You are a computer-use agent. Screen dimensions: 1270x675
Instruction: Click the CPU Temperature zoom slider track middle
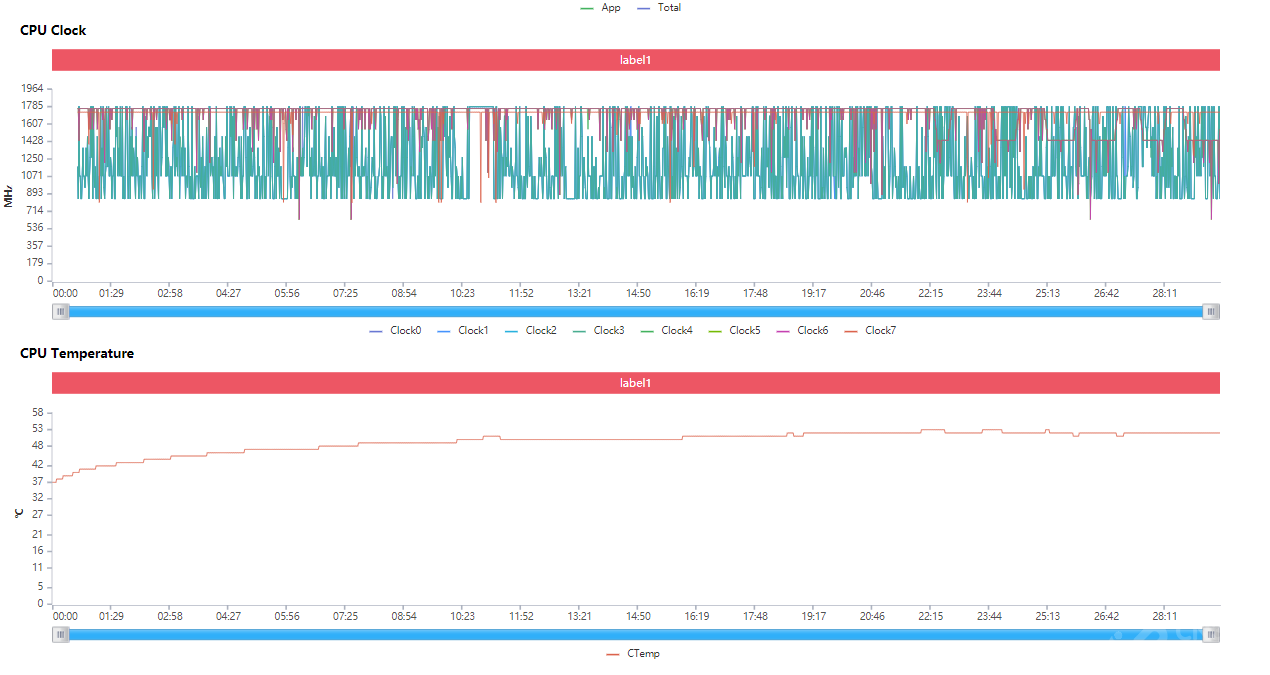tap(635, 634)
